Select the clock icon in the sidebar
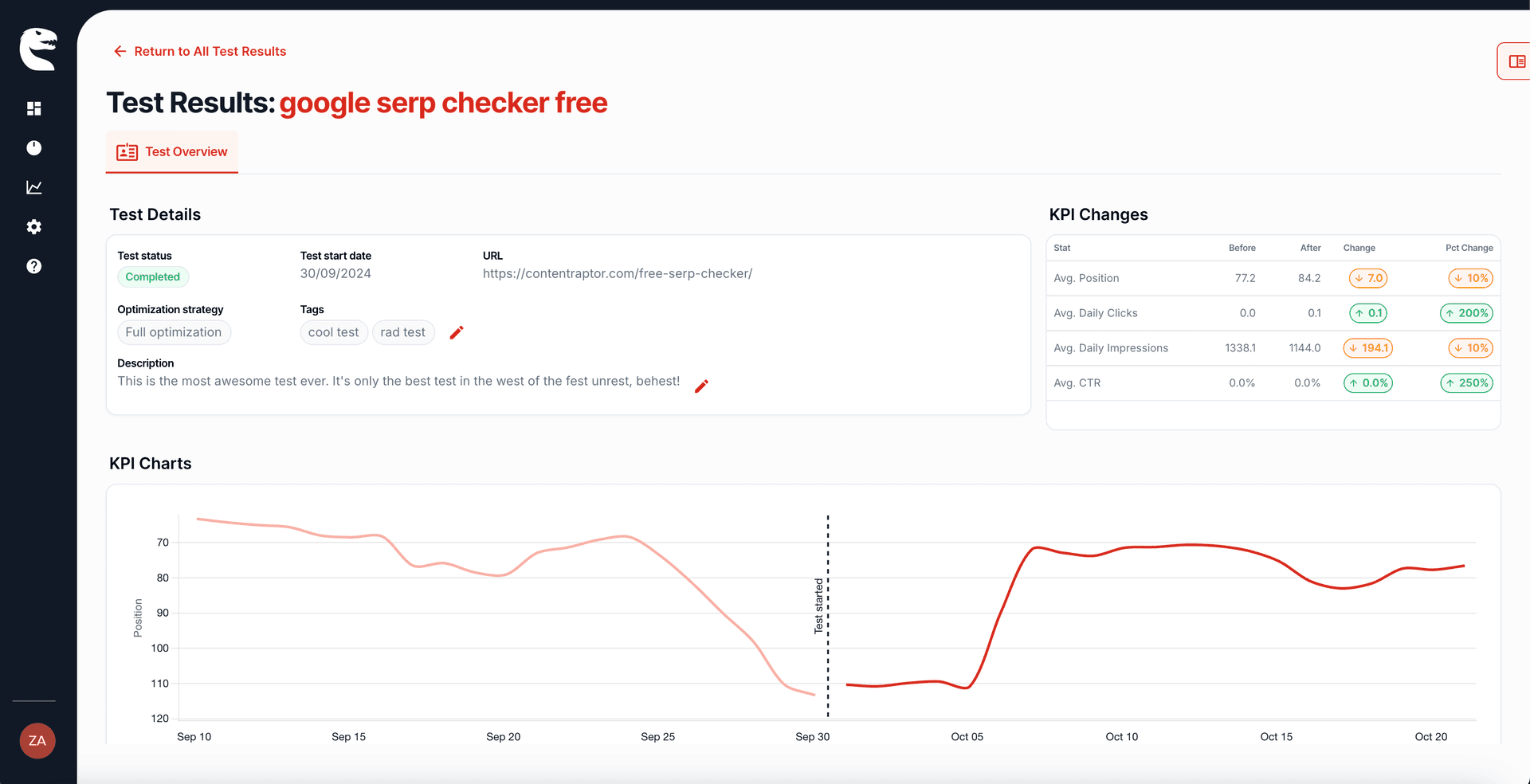Screen dimensions: 1530x784 (33, 147)
